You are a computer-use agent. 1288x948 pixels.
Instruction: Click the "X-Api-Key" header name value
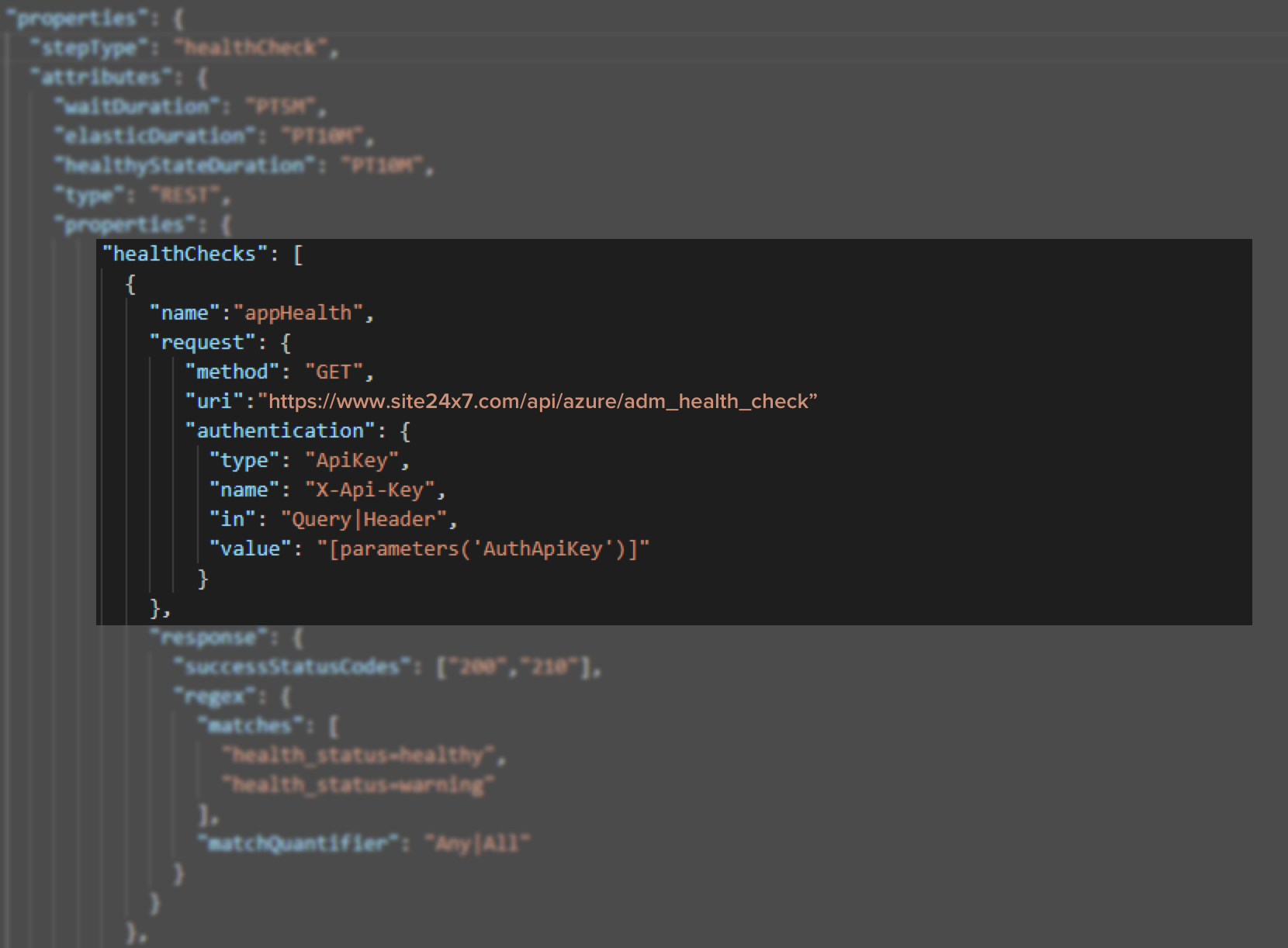point(369,490)
